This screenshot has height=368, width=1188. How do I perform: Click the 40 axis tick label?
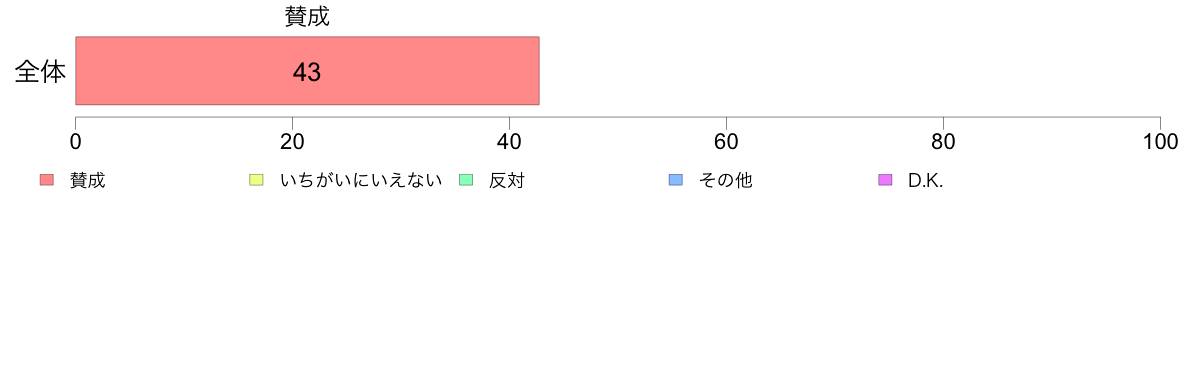click(509, 142)
